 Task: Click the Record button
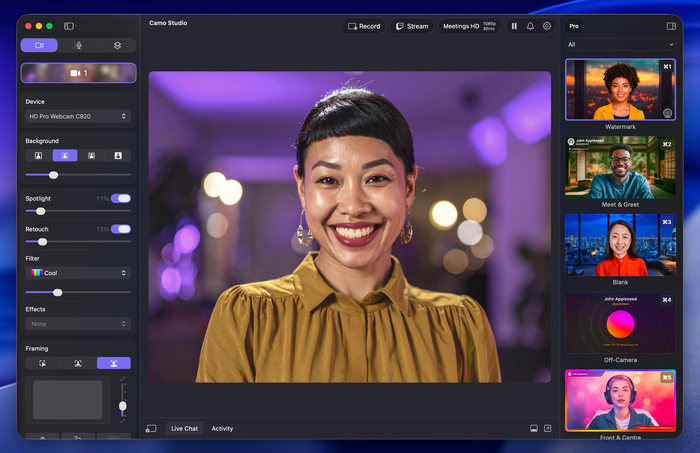click(364, 26)
